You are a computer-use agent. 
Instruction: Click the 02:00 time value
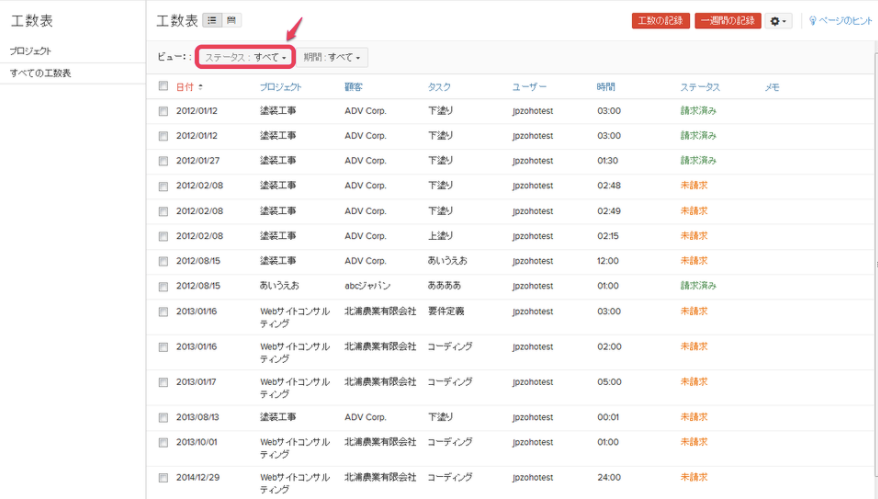pos(609,347)
